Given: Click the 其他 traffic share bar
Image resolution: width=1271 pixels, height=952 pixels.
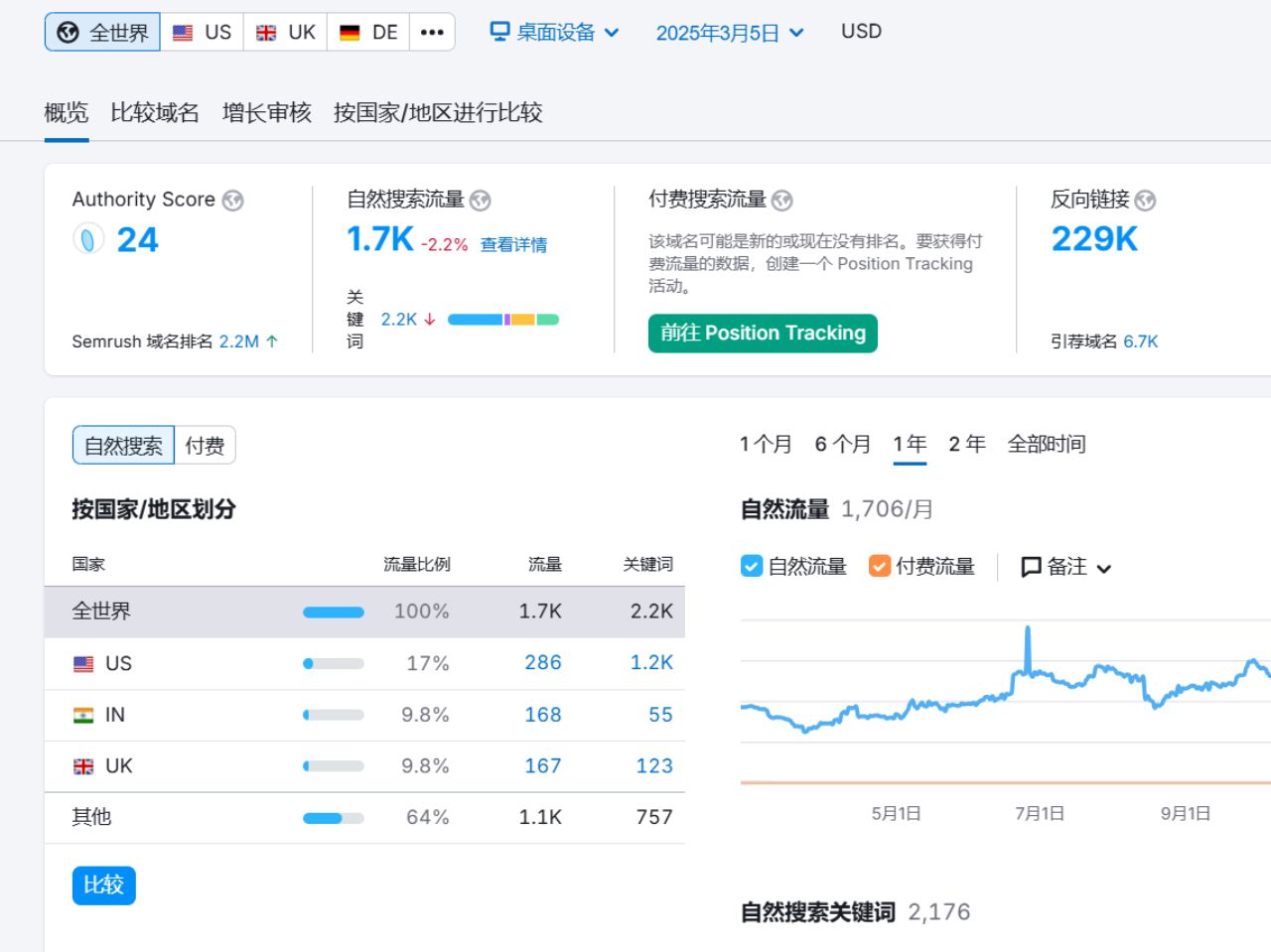Looking at the screenshot, I should click(x=334, y=818).
